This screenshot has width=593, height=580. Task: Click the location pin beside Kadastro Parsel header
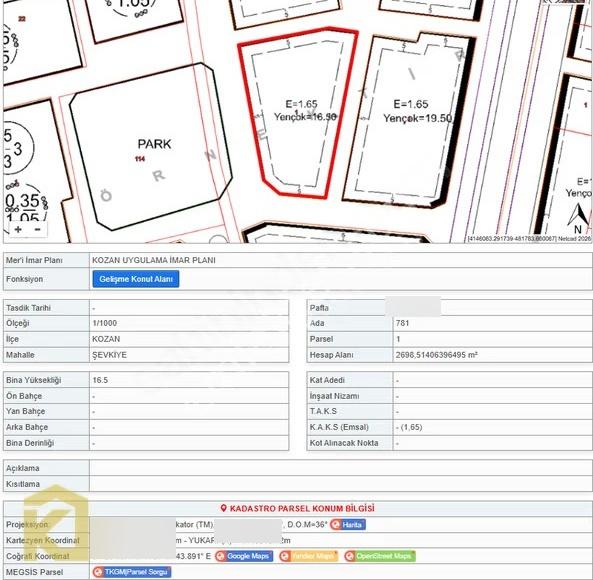click(x=224, y=509)
